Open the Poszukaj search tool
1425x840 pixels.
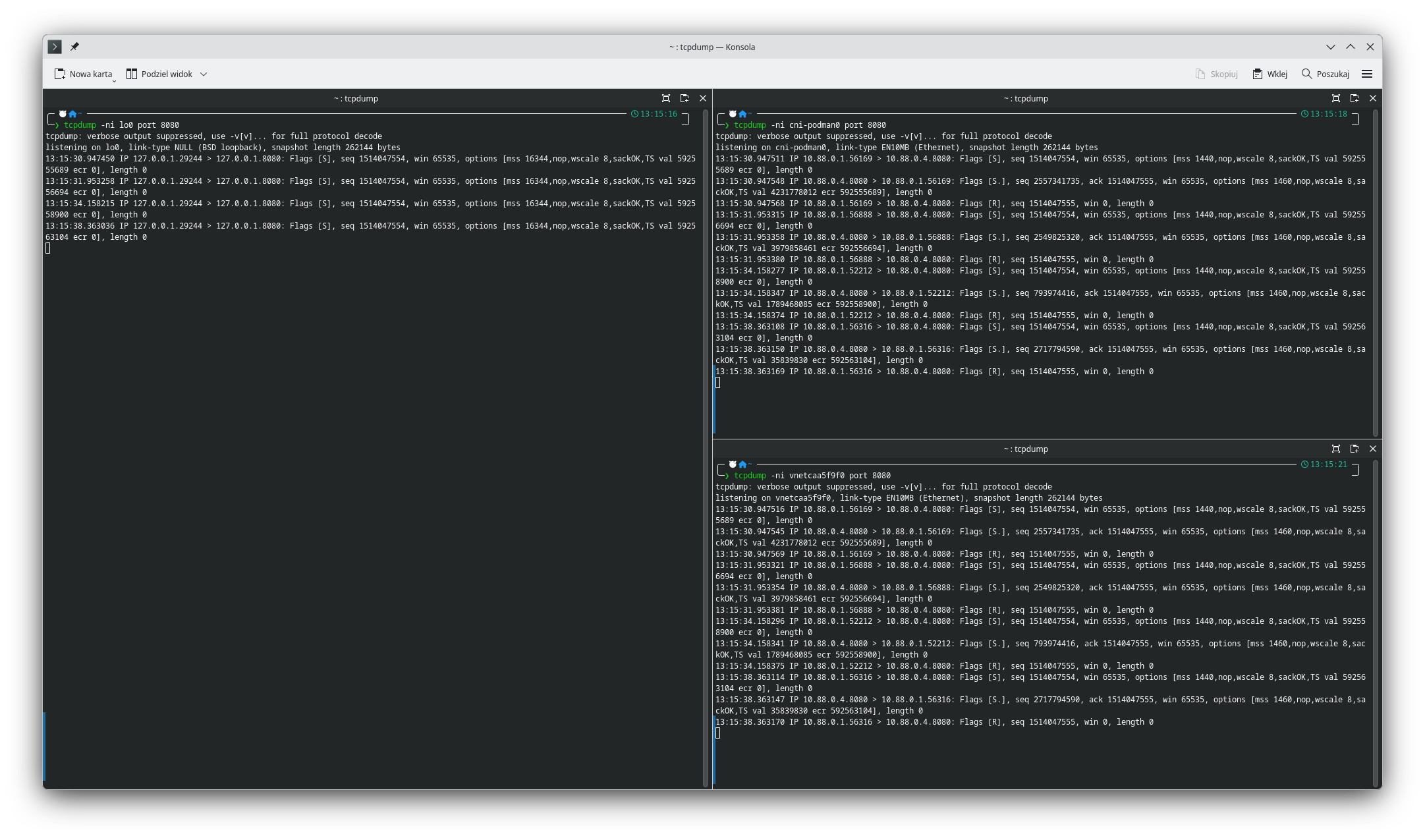pos(1326,74)
